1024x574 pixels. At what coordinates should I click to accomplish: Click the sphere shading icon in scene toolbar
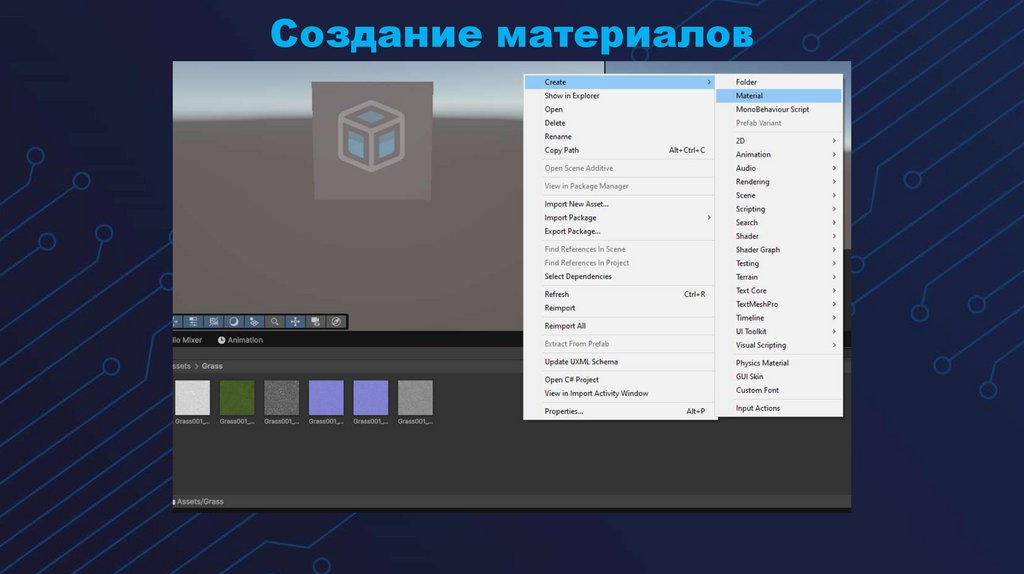click(x=234, y=321)
